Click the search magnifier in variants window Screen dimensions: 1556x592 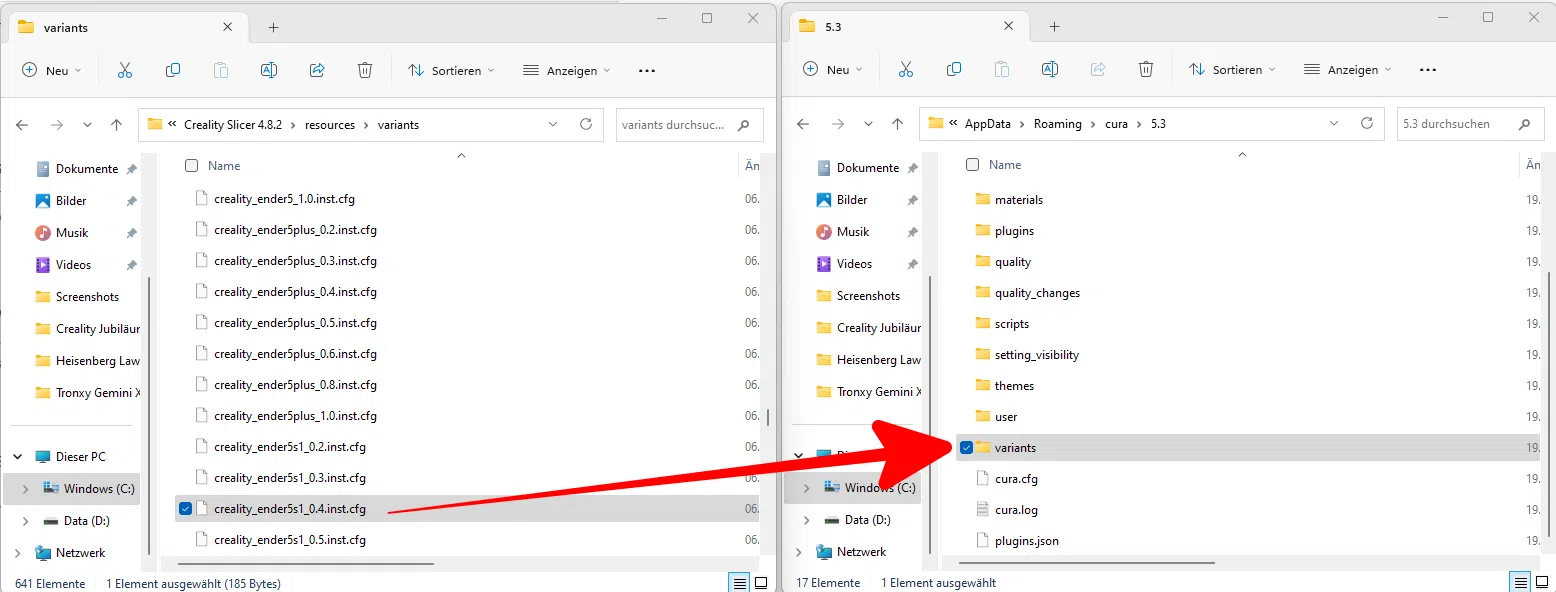click(743, 126)
